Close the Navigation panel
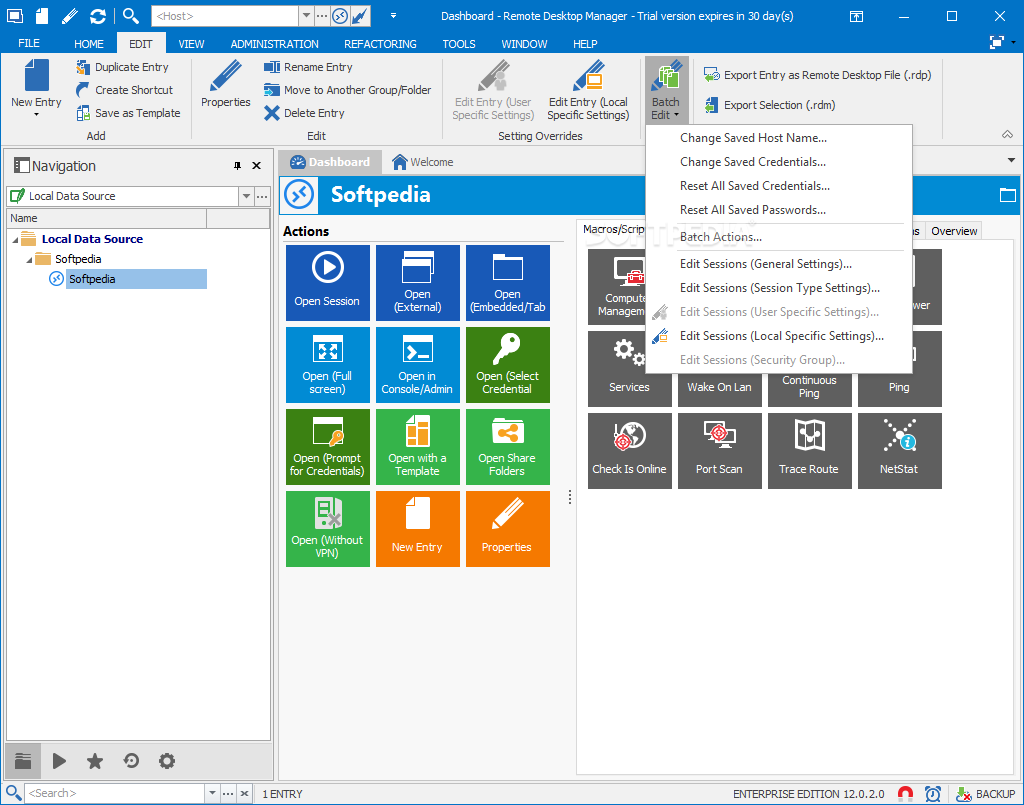 pyautogui.click(x=257, y=166)
